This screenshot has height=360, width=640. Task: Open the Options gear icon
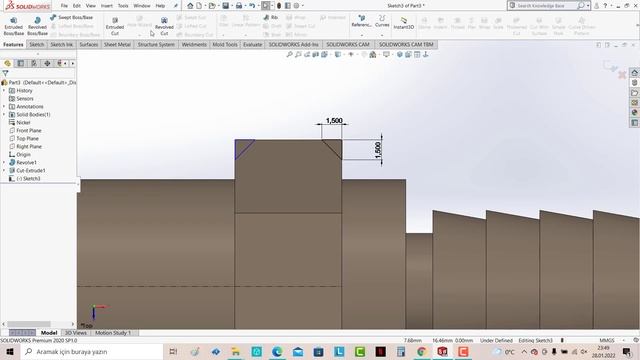(296, 6)
